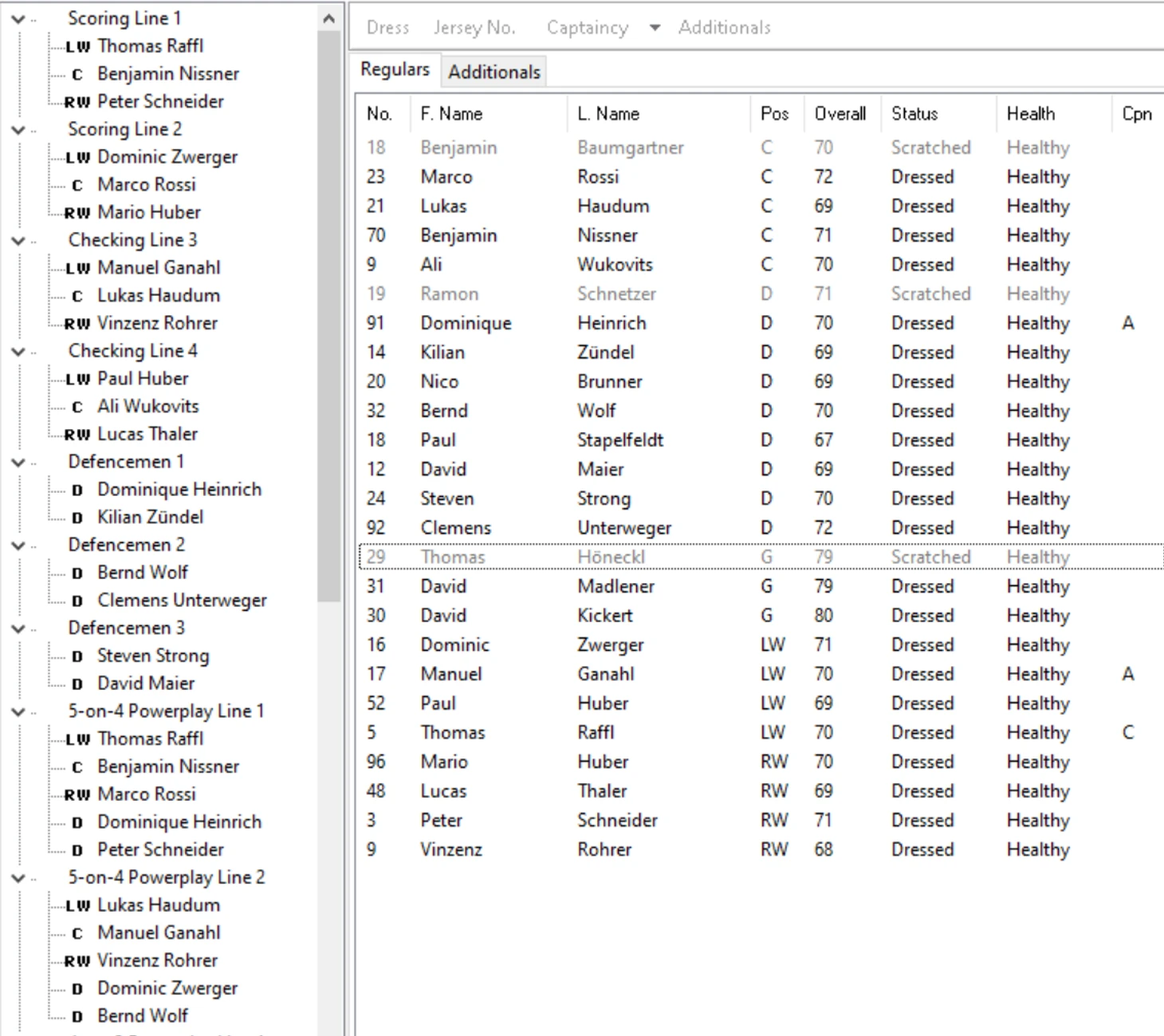Screen dimensions: 1164x1036
Task: Click D icon next to Clemens Unterweger
Action: pos(77,601)
